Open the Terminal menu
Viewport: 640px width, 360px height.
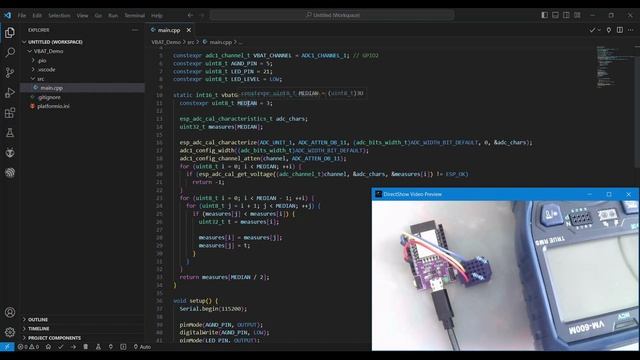[134, 15]
